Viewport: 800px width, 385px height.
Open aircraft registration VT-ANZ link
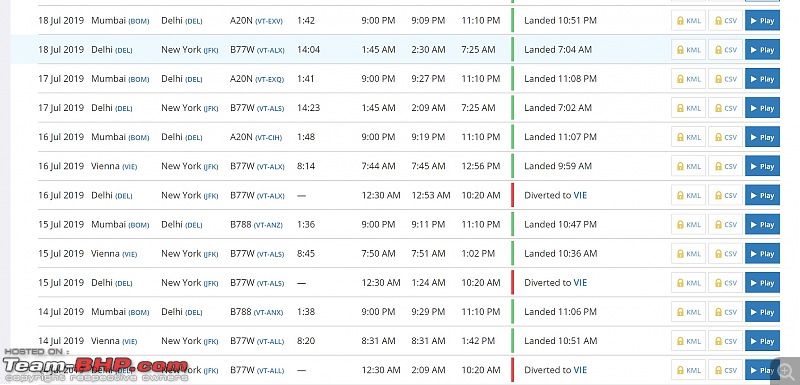(268, 225)
